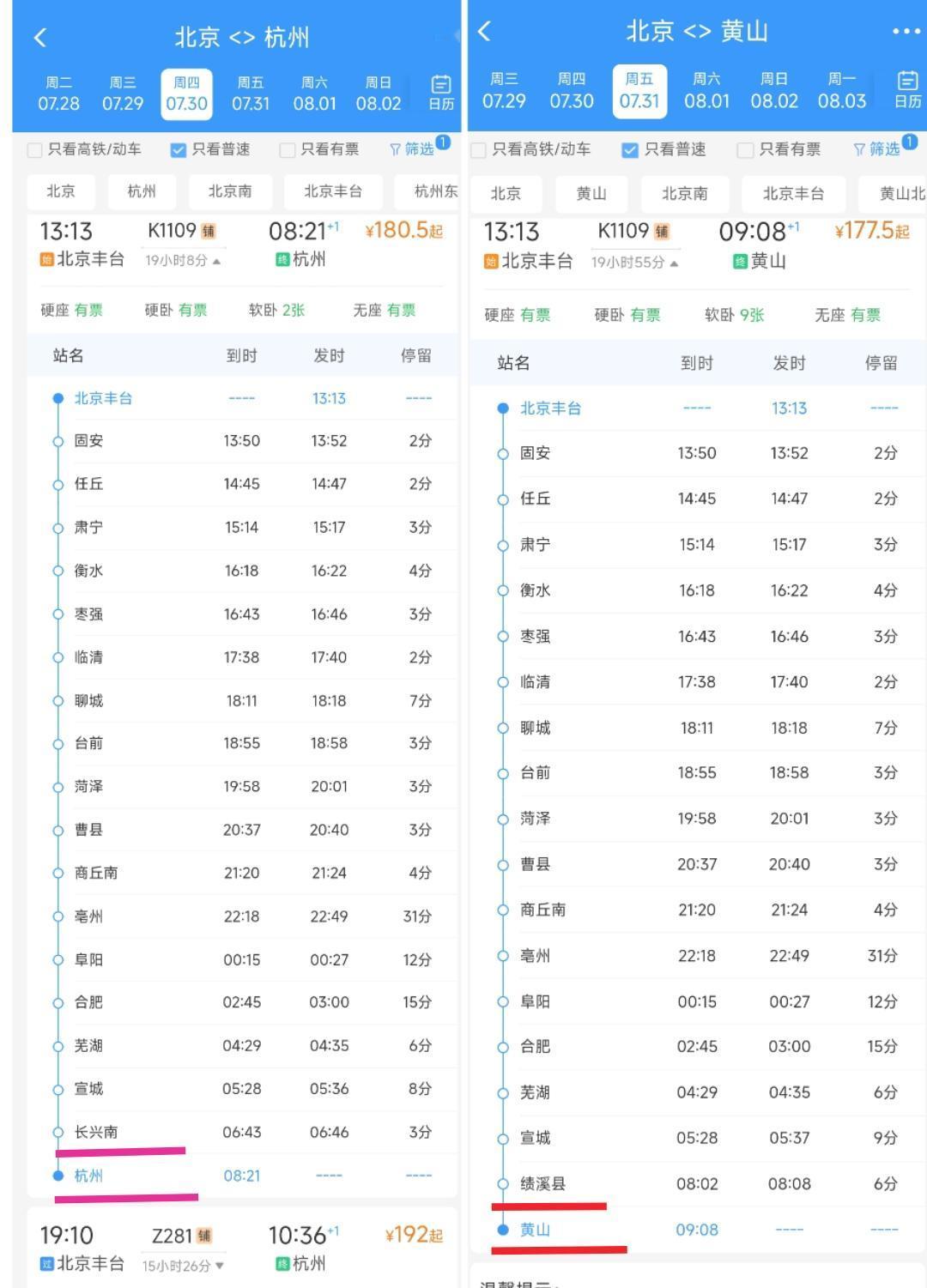This screenshot has width=927, height=1288.
Task: Tap the 铺 badge beside Z281
Action: pyautogui.click(x=204, y=1237)
